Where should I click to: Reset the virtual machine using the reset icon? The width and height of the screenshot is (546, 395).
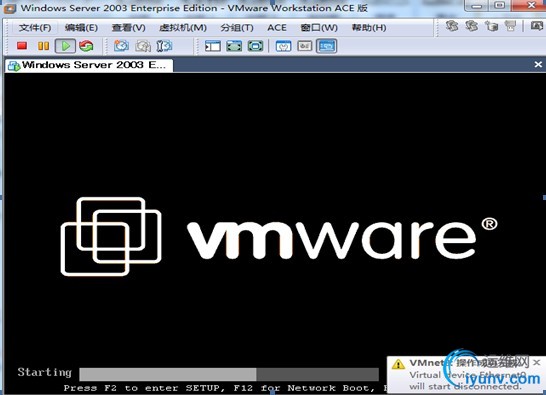click(x=86, y=46)
